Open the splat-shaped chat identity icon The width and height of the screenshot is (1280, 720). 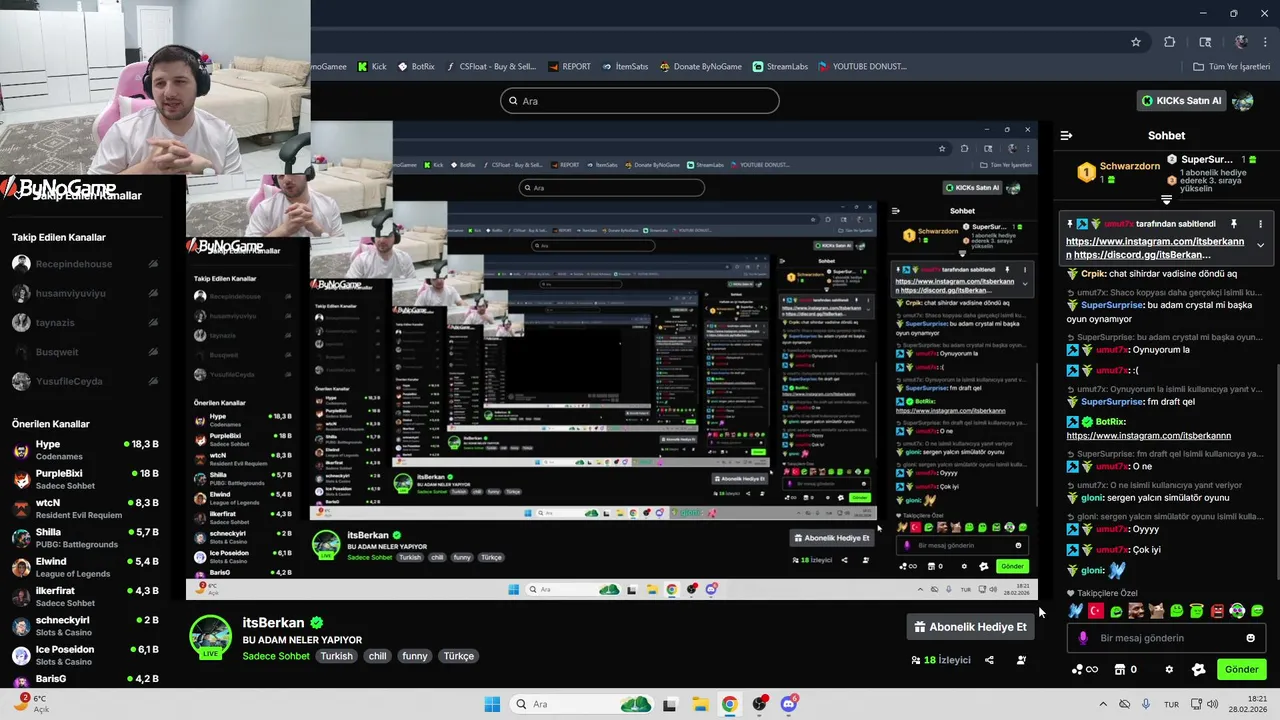point(1199,669)
